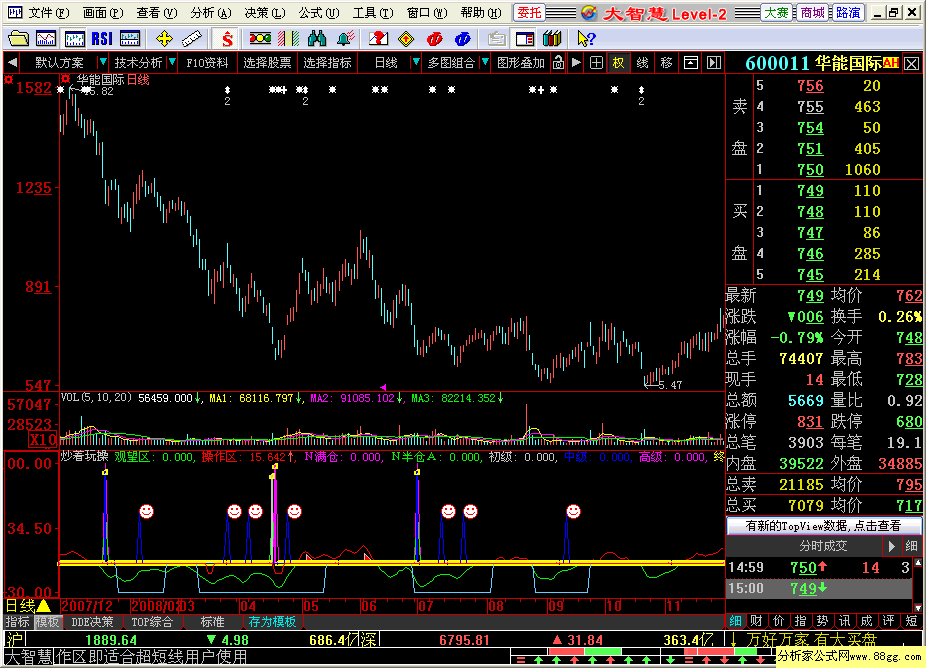Screen dimensions: 926x668
Task: Select the 讯 tab in quote panel
Action: point(845,621)
